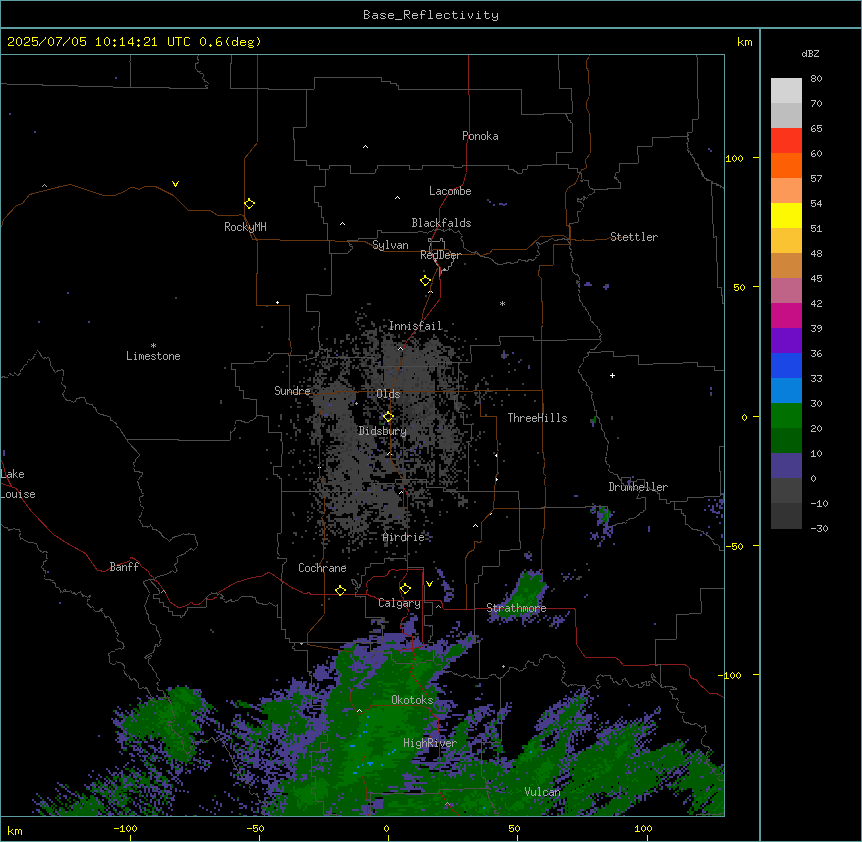Click the yellow marker south of RedDeer
This screenshot has height=842, width=862.
click(425, 281)
